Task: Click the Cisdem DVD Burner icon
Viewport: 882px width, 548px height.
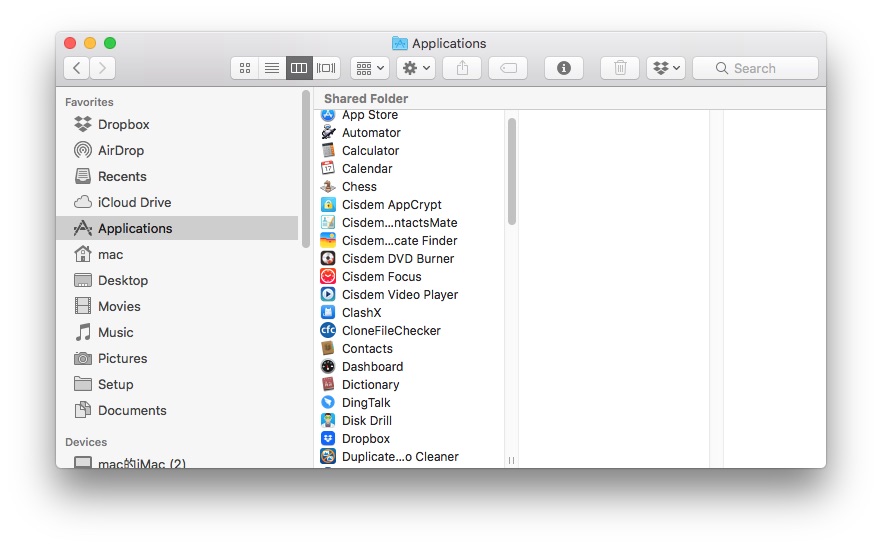Action: 328,258
